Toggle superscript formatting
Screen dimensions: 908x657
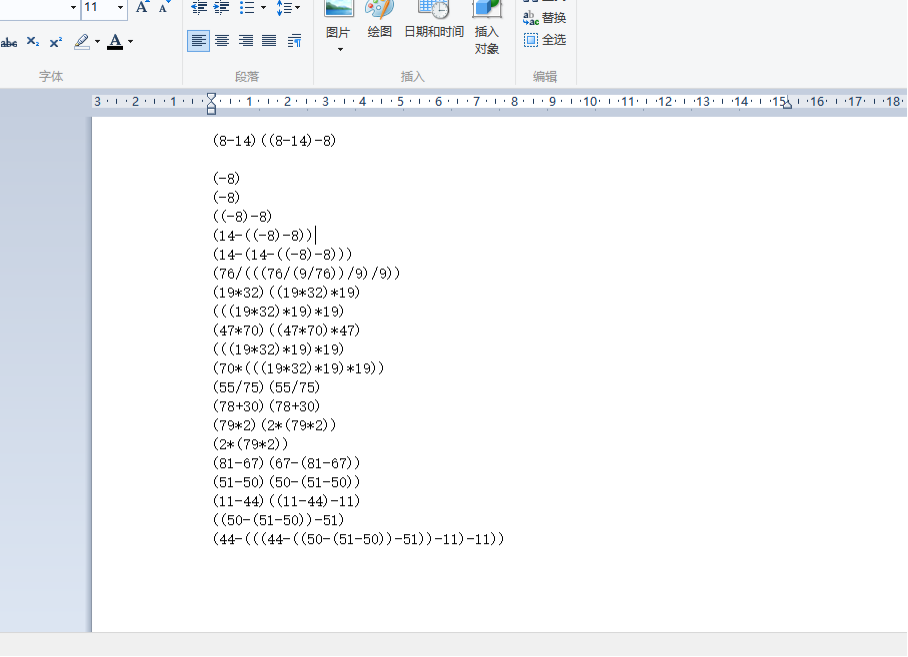(x=56, y=42)
